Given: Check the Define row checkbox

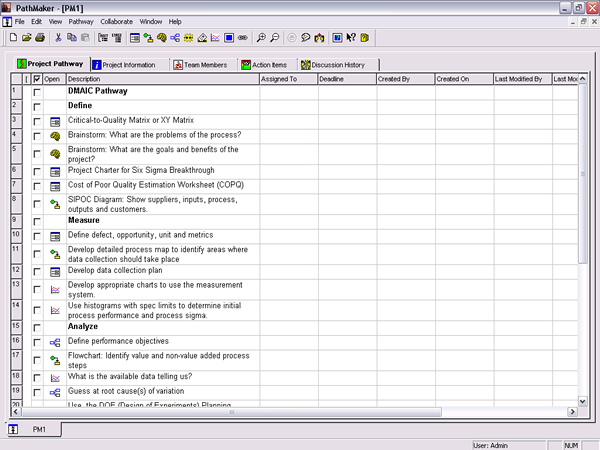Looking at the screenshot, I should pos(37,107).
